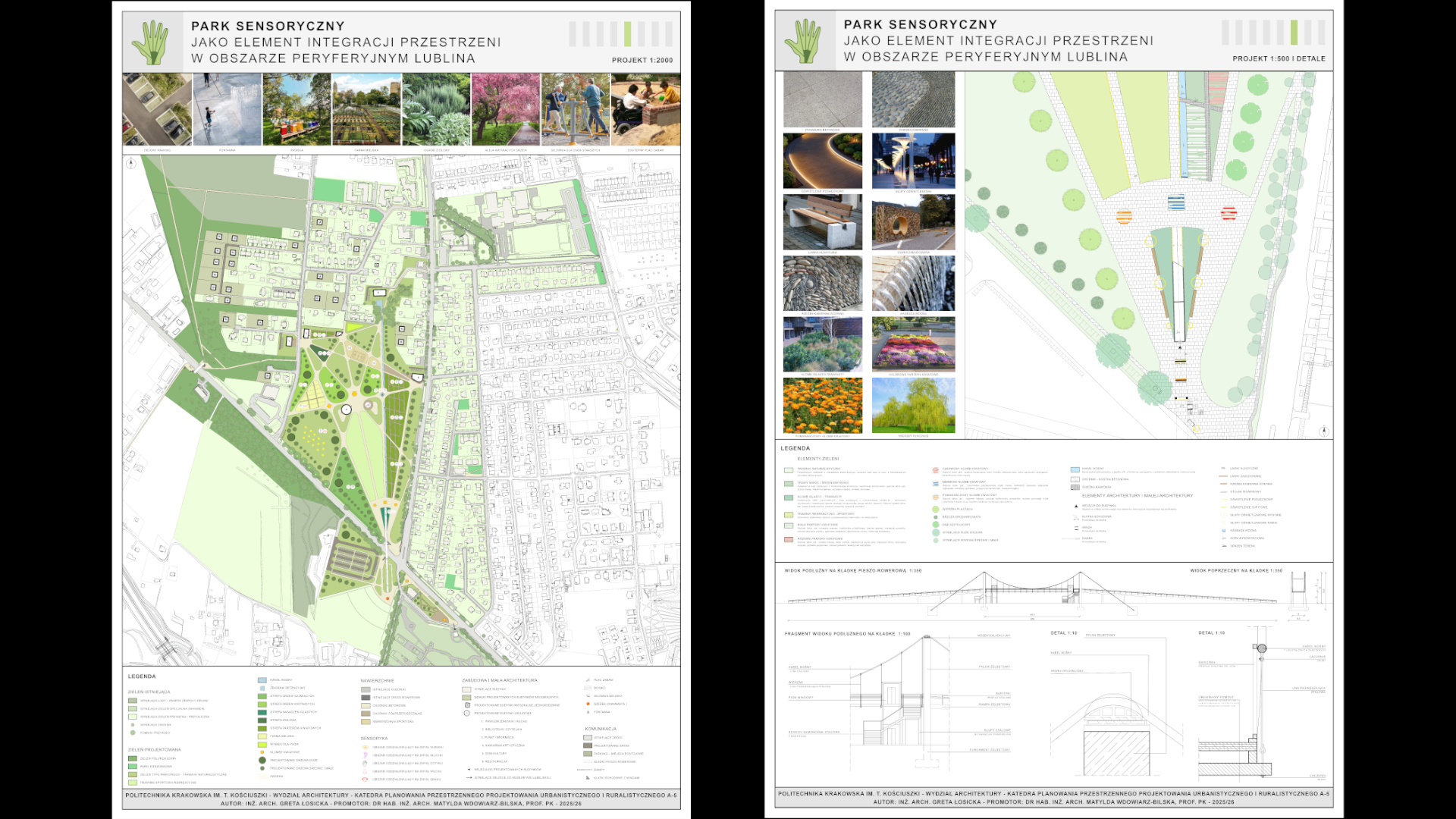
Task: Click the north arrow compass on left map
Action: pyautogui.click(x=131, y=163)
